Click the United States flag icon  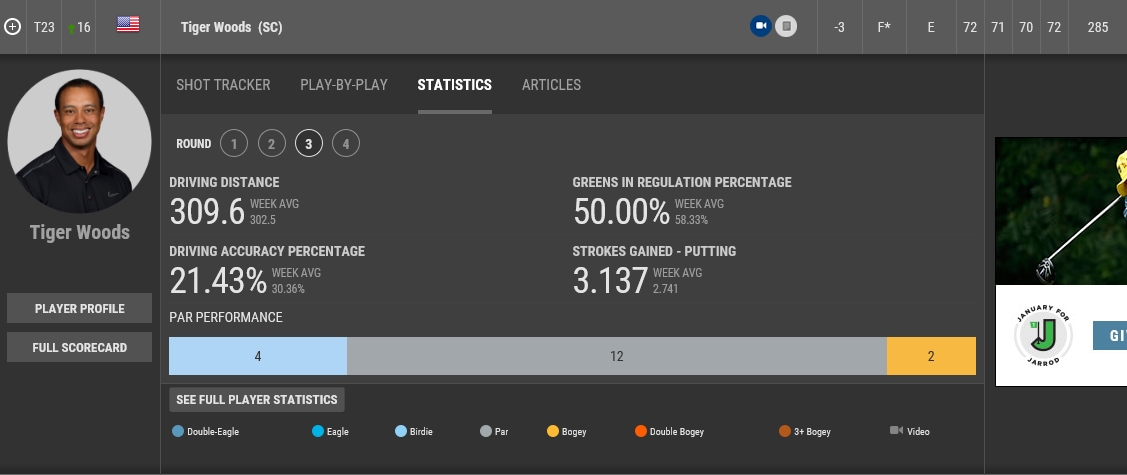pos(128,25)
